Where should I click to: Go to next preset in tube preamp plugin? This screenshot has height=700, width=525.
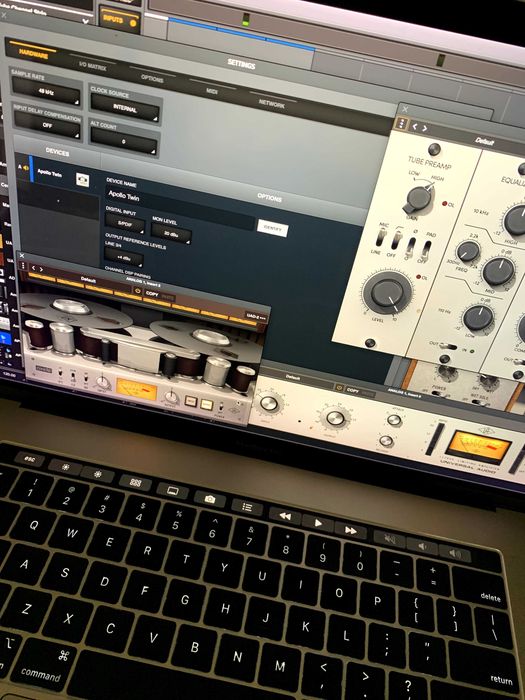click(425, 129)
